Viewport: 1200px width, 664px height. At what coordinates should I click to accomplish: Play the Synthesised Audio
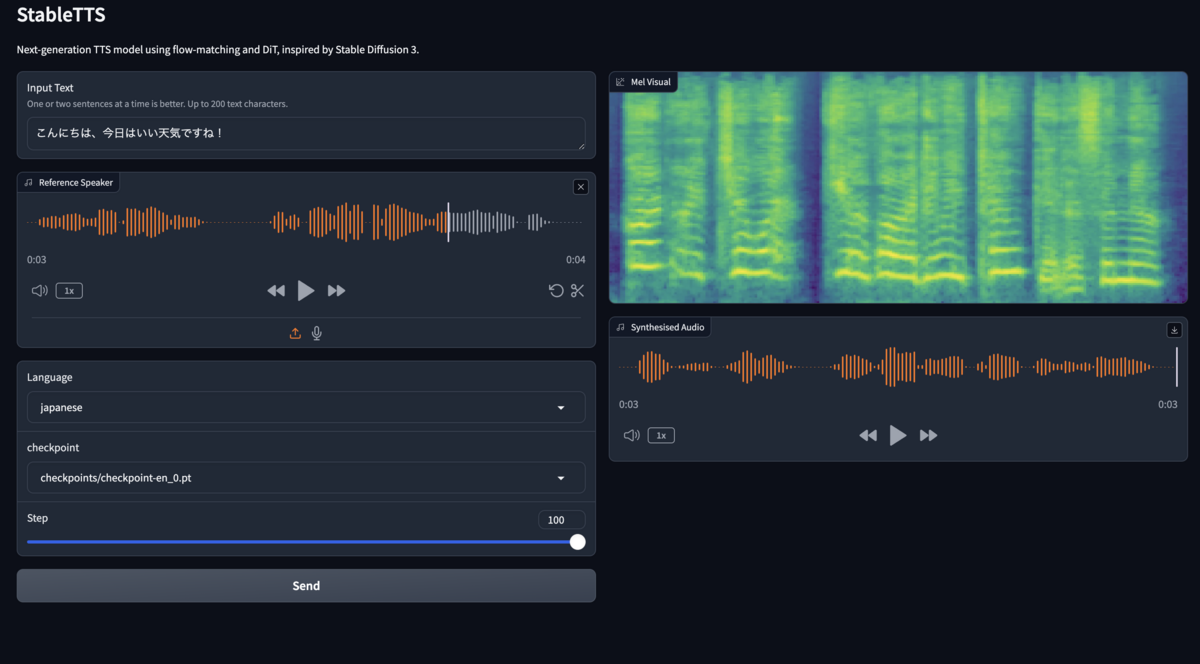tap(898, 436)
